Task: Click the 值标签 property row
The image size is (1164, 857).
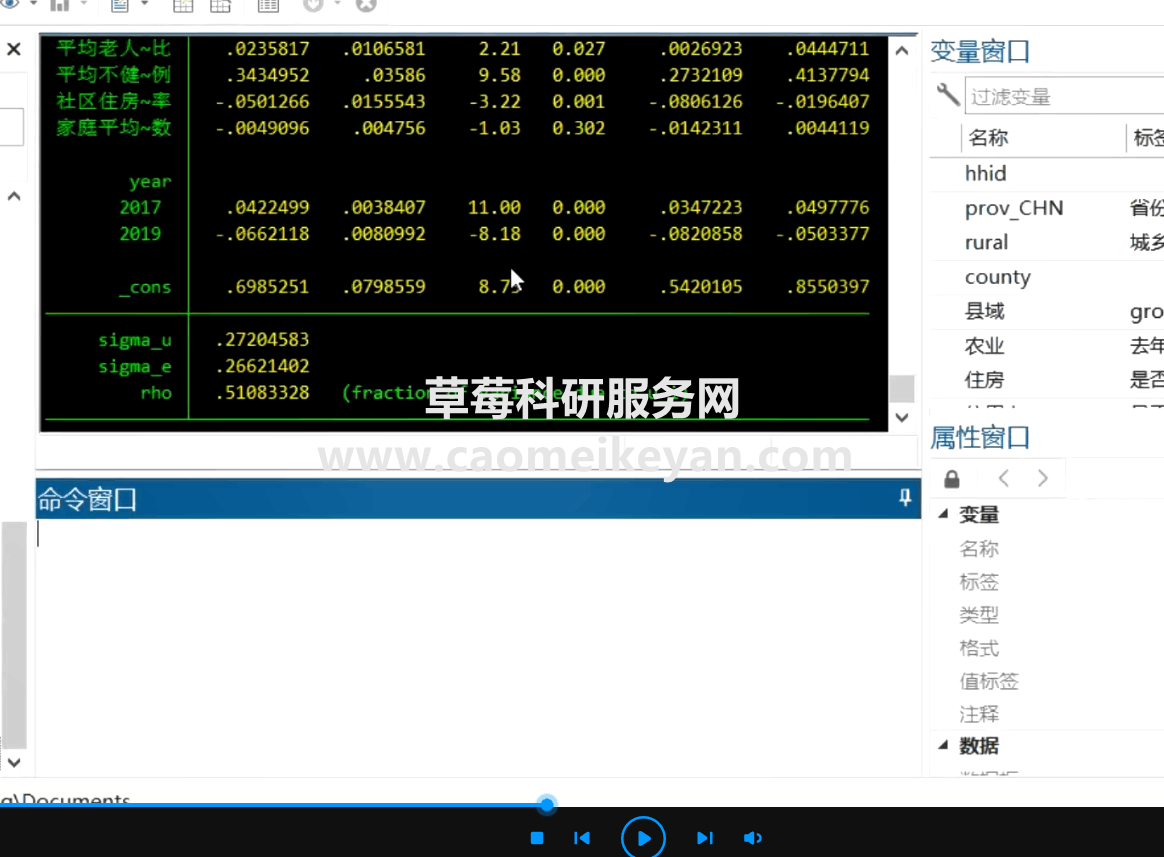Action: pos(989,681)
